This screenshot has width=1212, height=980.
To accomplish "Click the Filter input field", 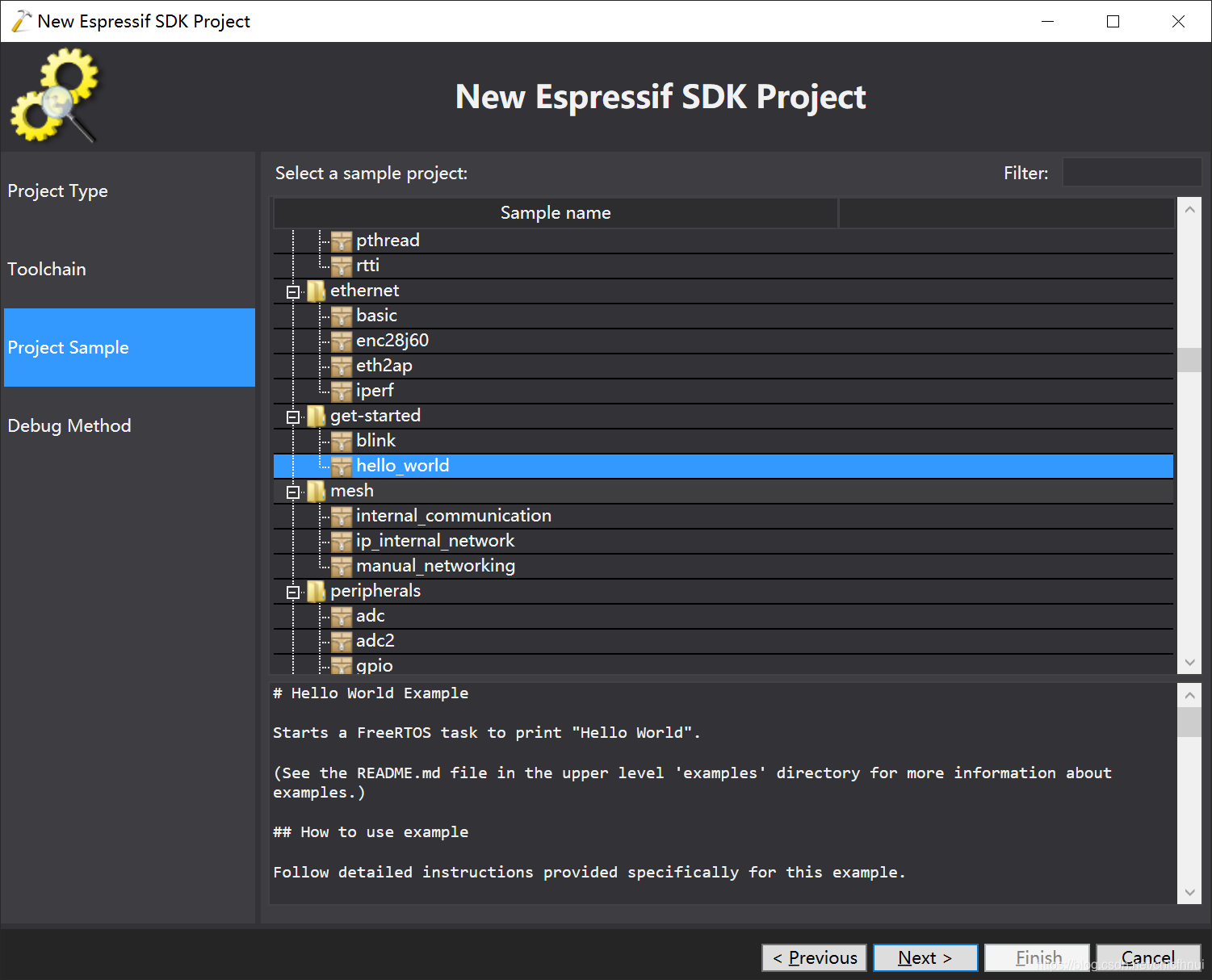I will (x=1131, y=172).
